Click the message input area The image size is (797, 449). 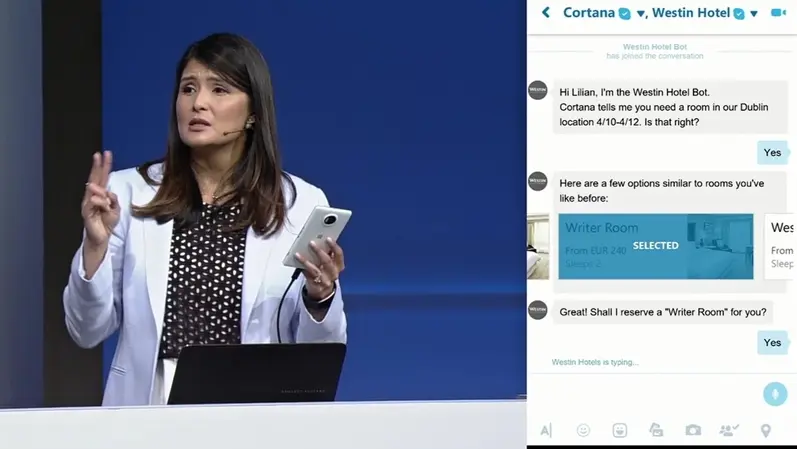tap(645, 394)
